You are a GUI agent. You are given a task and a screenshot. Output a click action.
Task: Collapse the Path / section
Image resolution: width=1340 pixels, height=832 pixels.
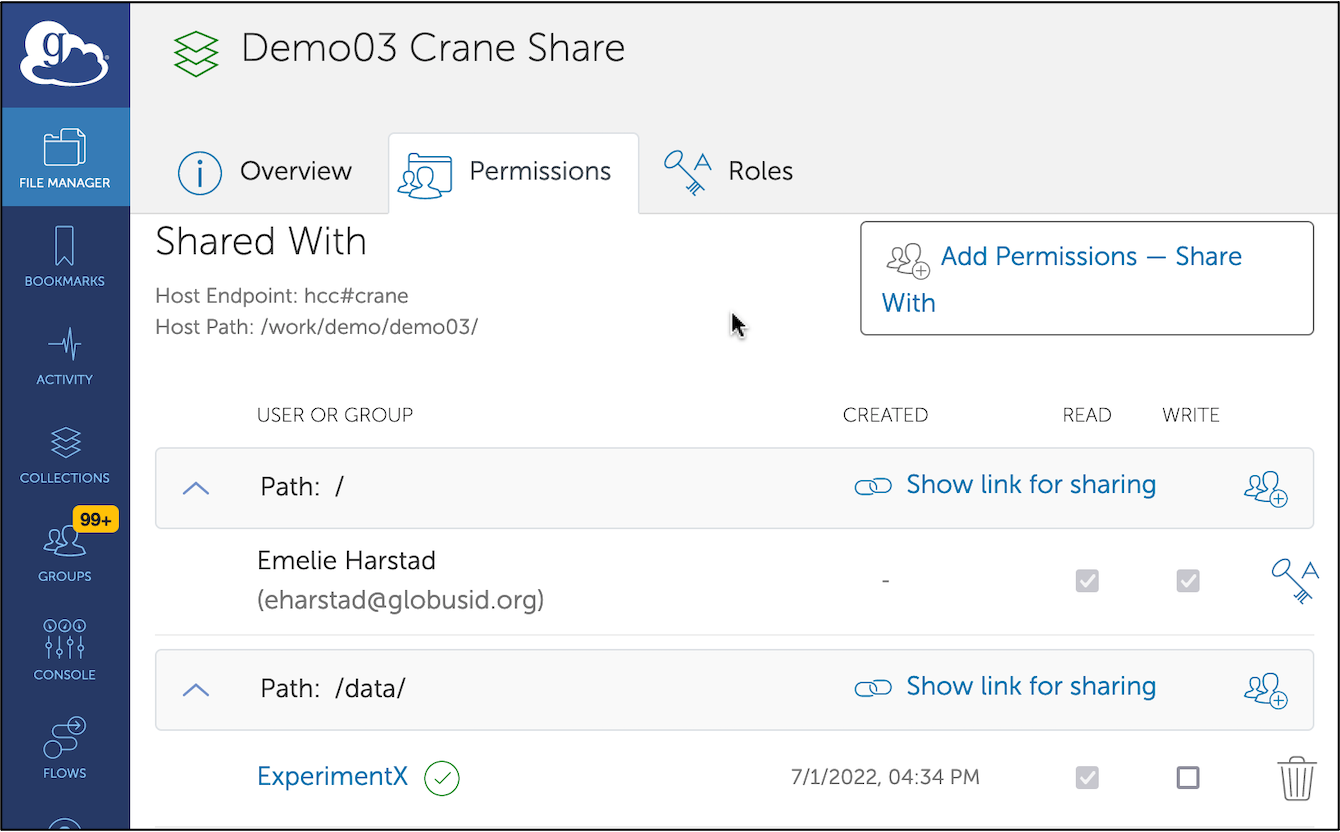coord(196,488)
